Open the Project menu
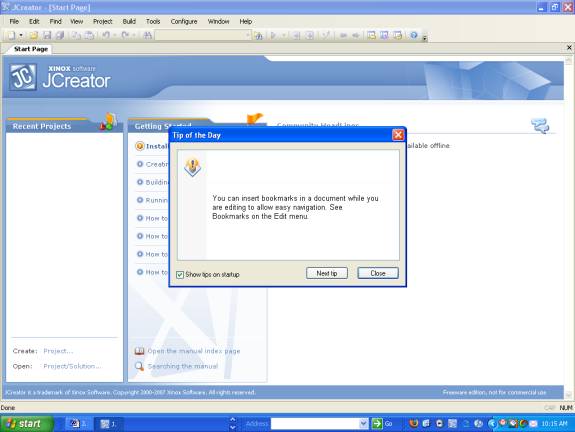Screen dimensions: 575x432 point(102,21)
